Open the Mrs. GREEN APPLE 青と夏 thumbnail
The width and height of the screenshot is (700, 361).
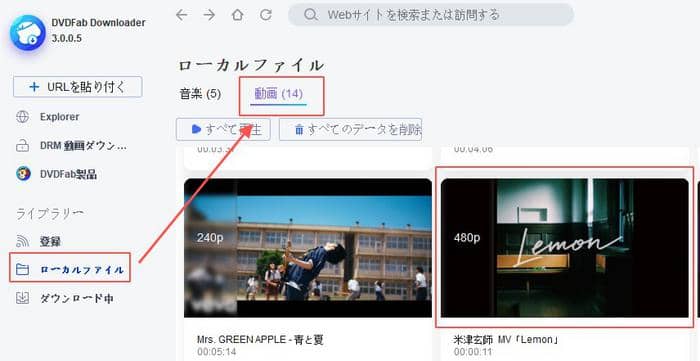click(308, 248)
